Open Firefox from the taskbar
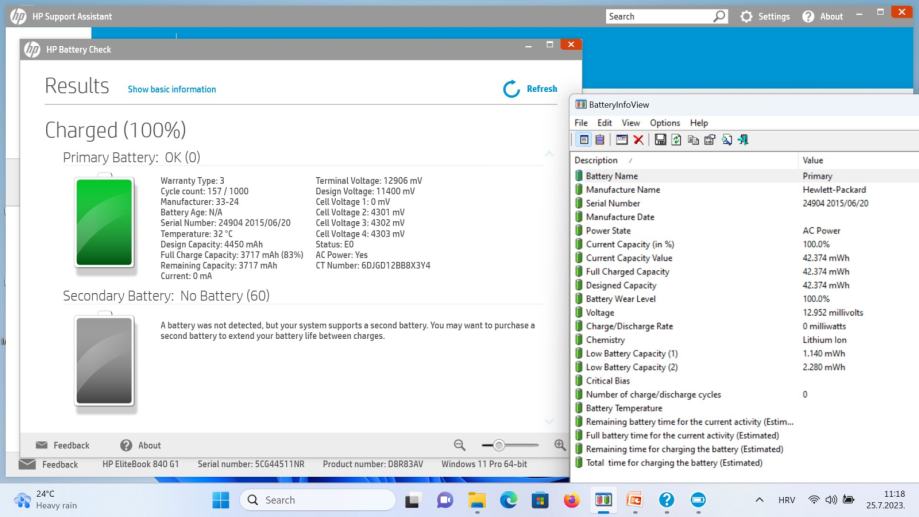The image size is (919, 517). point(571,500)
